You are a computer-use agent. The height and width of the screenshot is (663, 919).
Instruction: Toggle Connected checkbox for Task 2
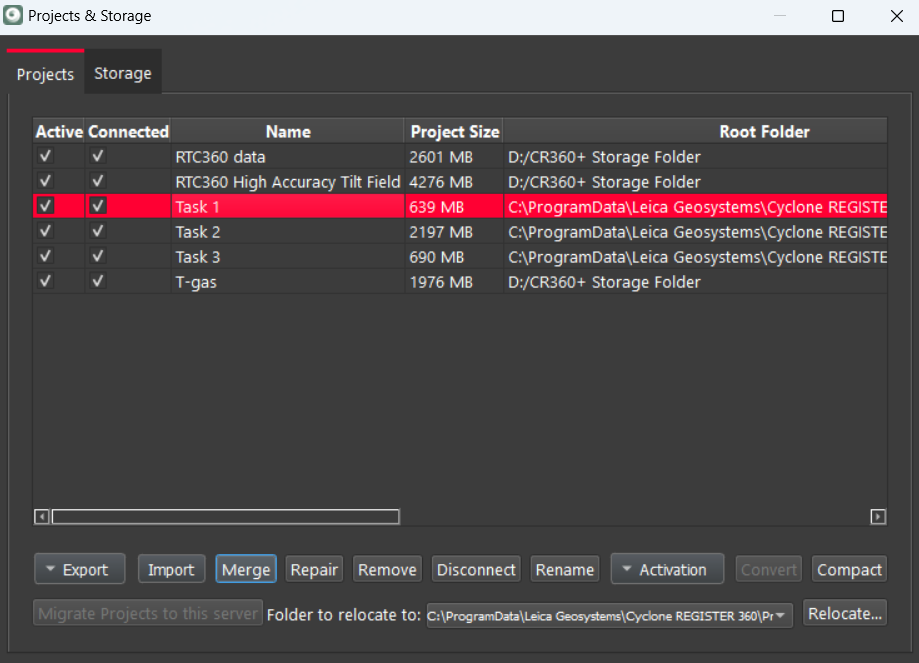(97, 232)
